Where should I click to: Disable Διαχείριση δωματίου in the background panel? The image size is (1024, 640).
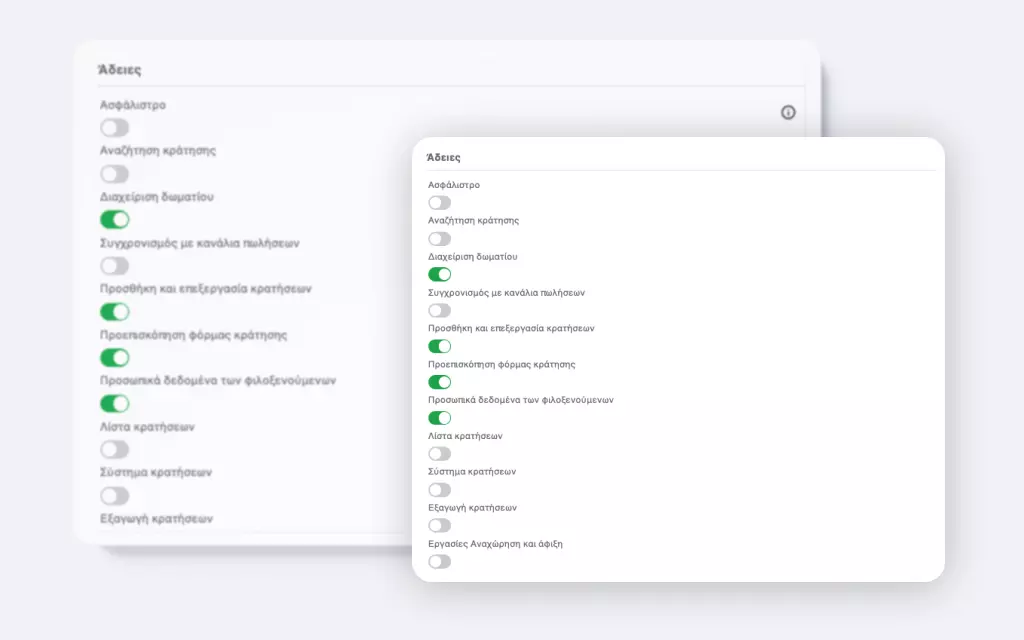(115, 220)
